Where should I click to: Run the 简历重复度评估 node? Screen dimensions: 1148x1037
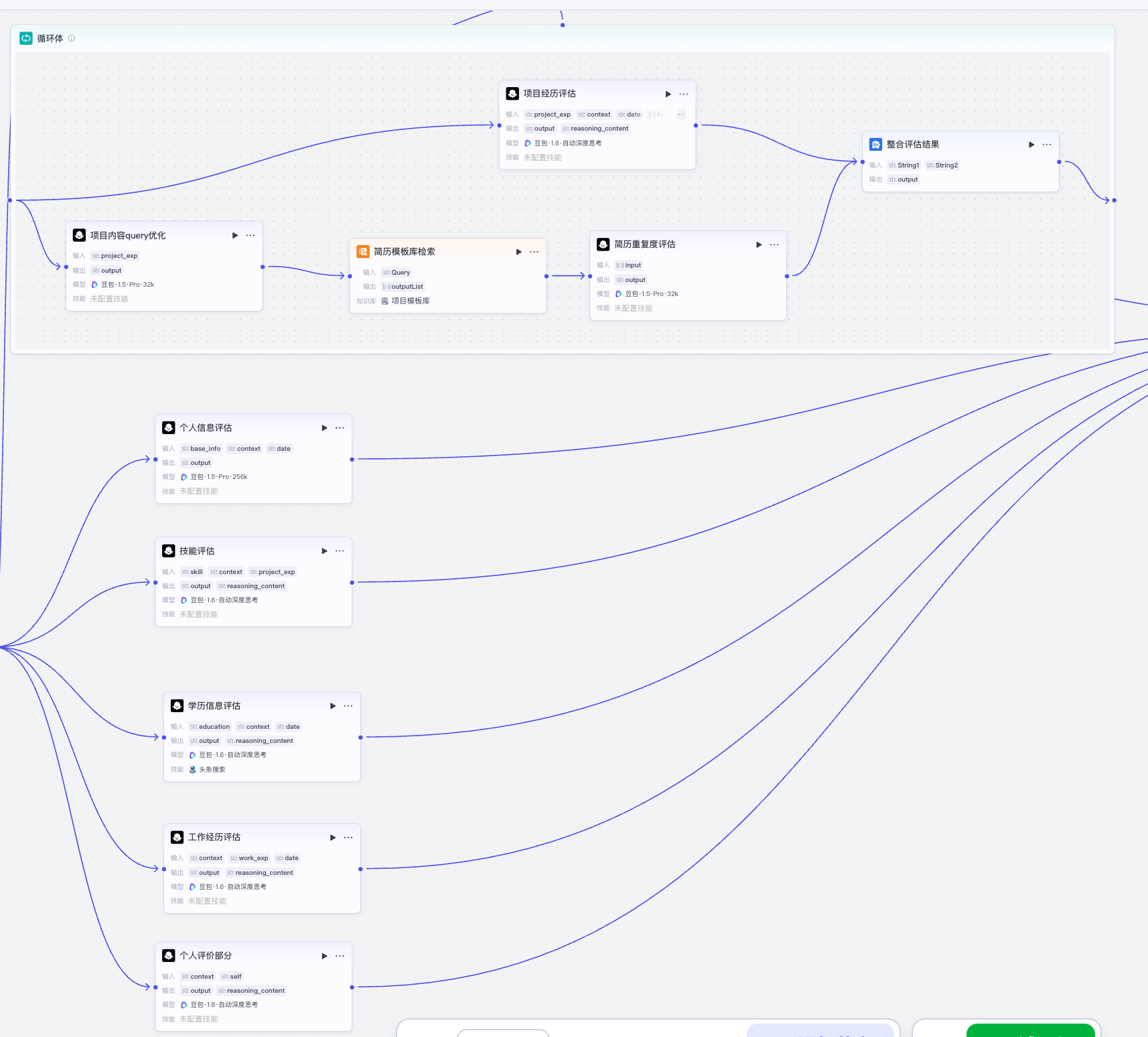tap(759, 245)
